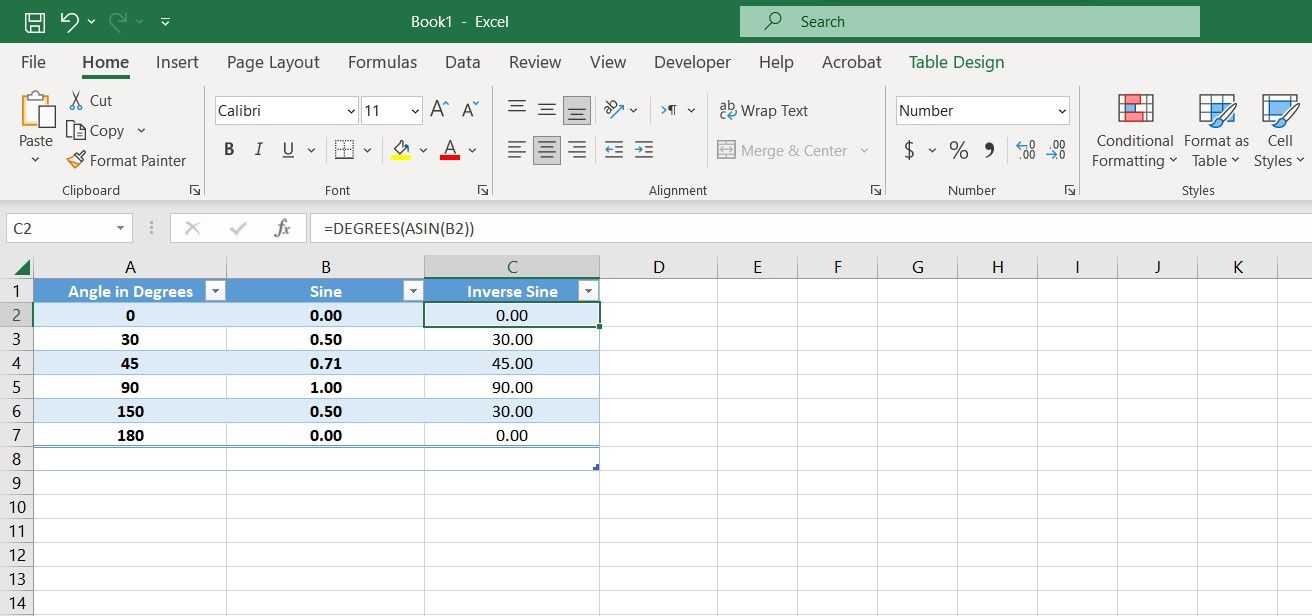The height and width of the screenshot is (616, 1312).
Task: Open Font settings dialog launcher
Action: click(483, 190)
